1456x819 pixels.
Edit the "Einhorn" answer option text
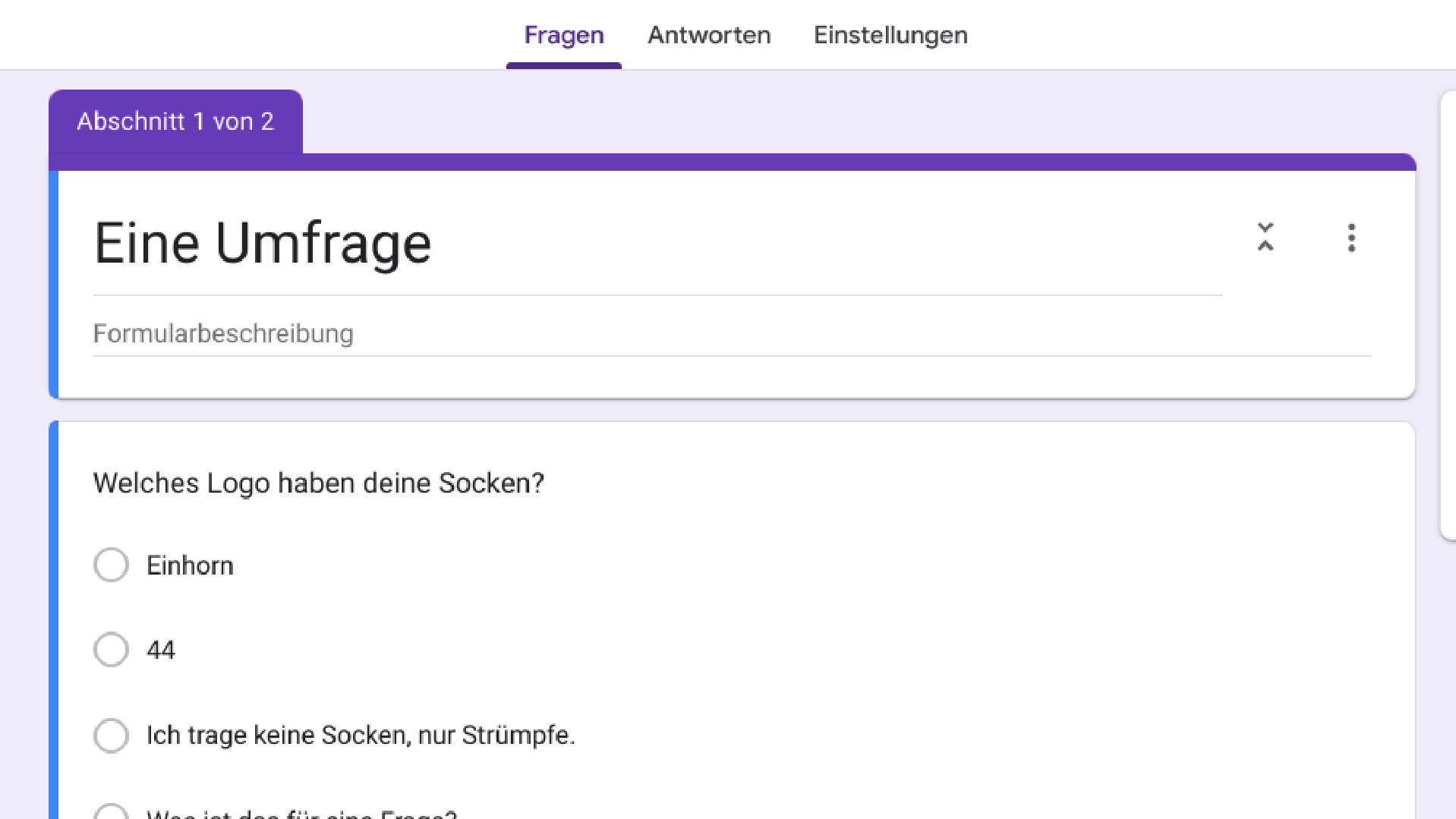[x=190, y=565]
